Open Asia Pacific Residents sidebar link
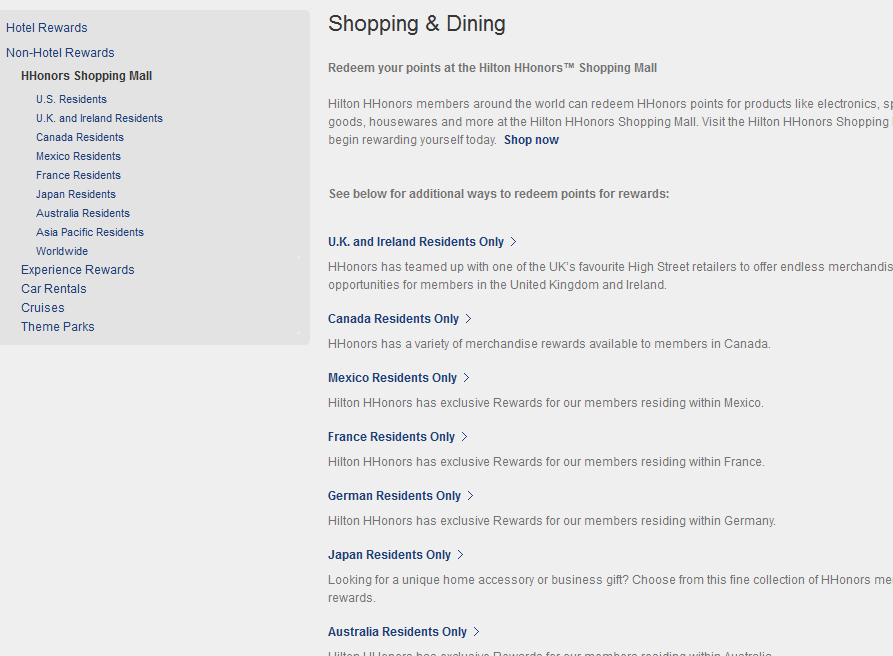The width and height of the screenshot is (893, 656). (x=89, y=232)
